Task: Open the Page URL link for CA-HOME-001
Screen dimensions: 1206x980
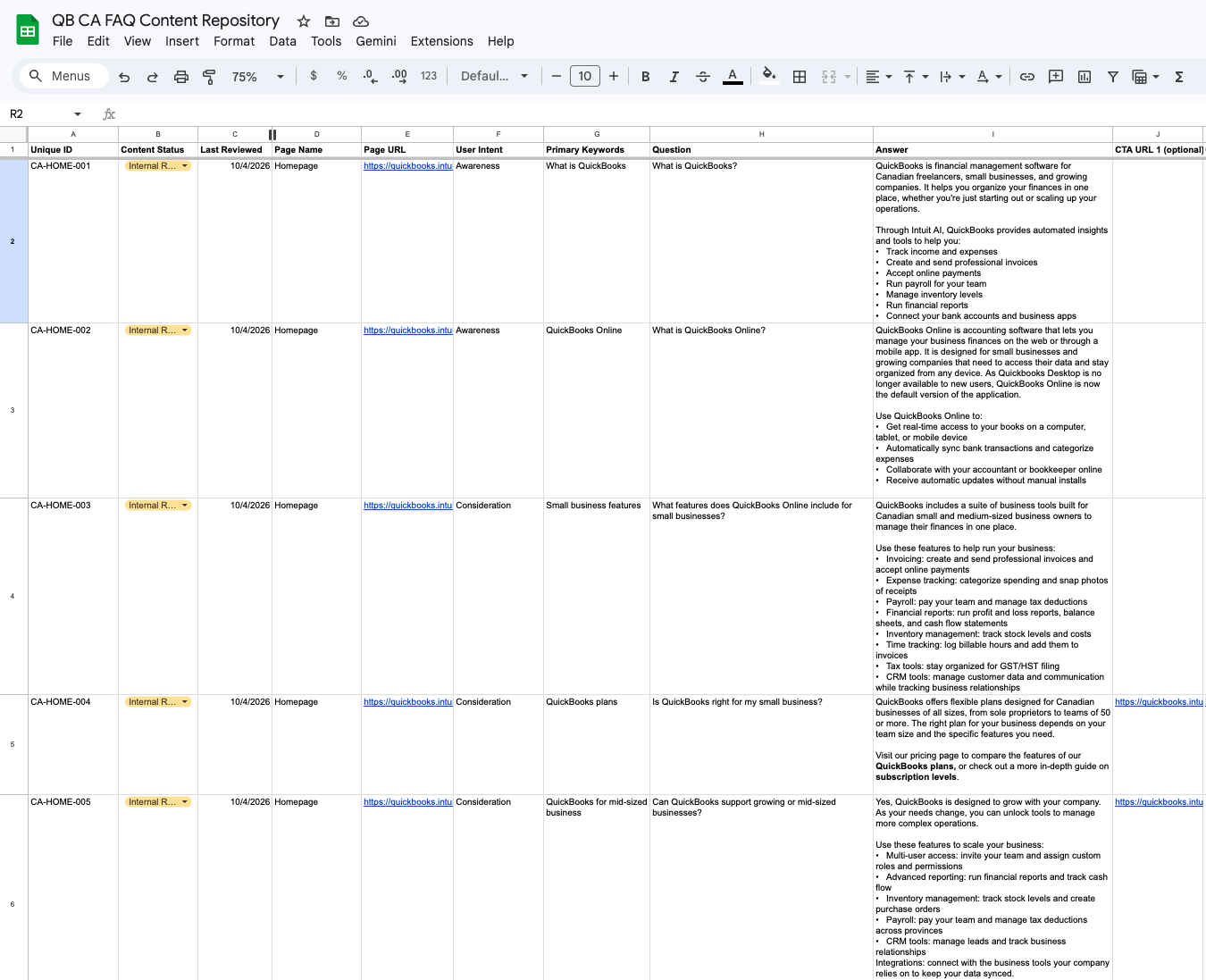Action: (407, 166)
